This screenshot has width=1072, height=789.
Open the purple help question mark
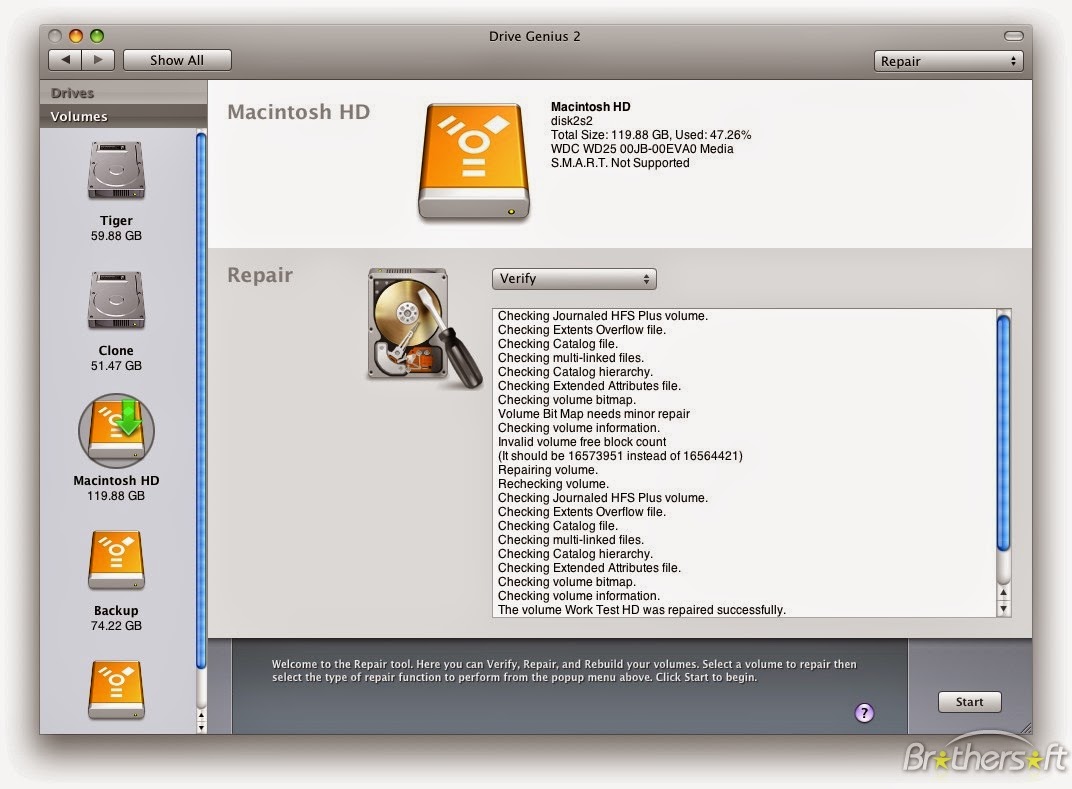click(x=864, y=713)
